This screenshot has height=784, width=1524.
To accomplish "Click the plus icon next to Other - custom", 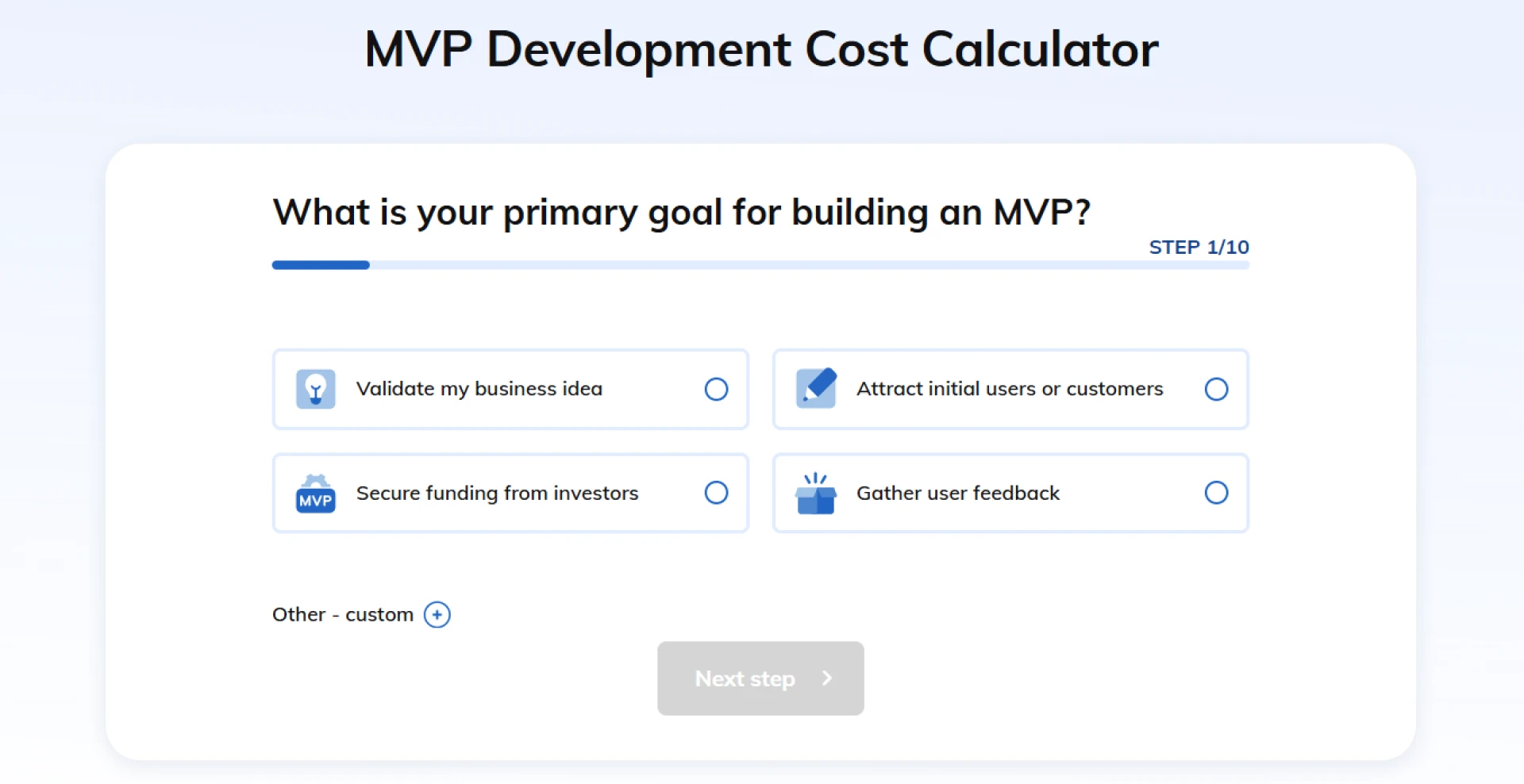I will pyautogui.click(x=437, y=614).
